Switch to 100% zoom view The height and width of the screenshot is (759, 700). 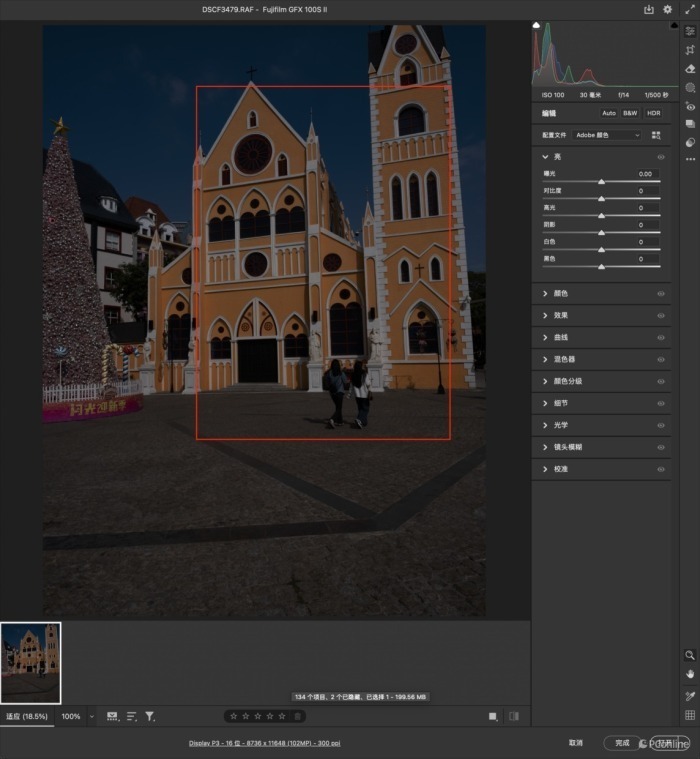tap(71, 716)
